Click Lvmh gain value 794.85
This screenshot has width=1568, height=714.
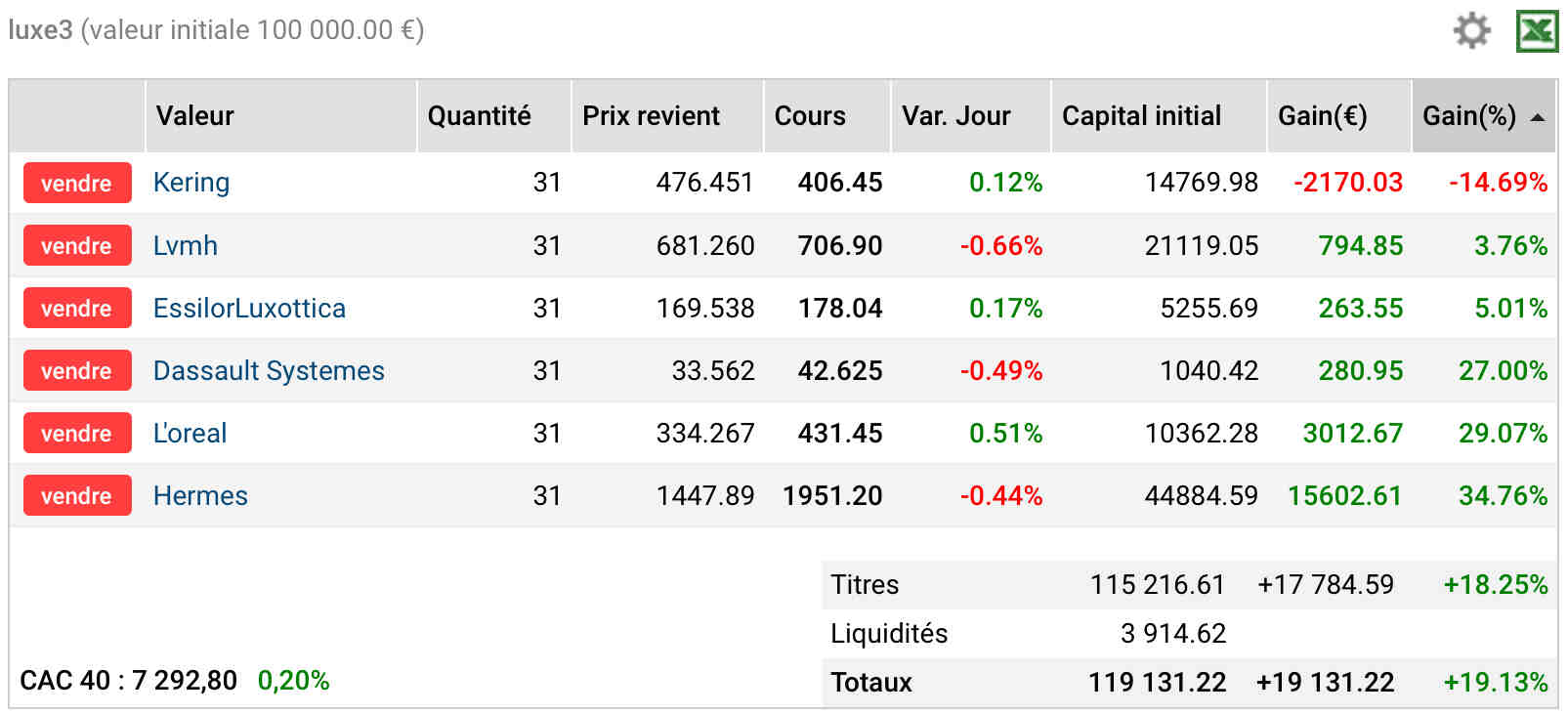click(x=1360, y=245)
